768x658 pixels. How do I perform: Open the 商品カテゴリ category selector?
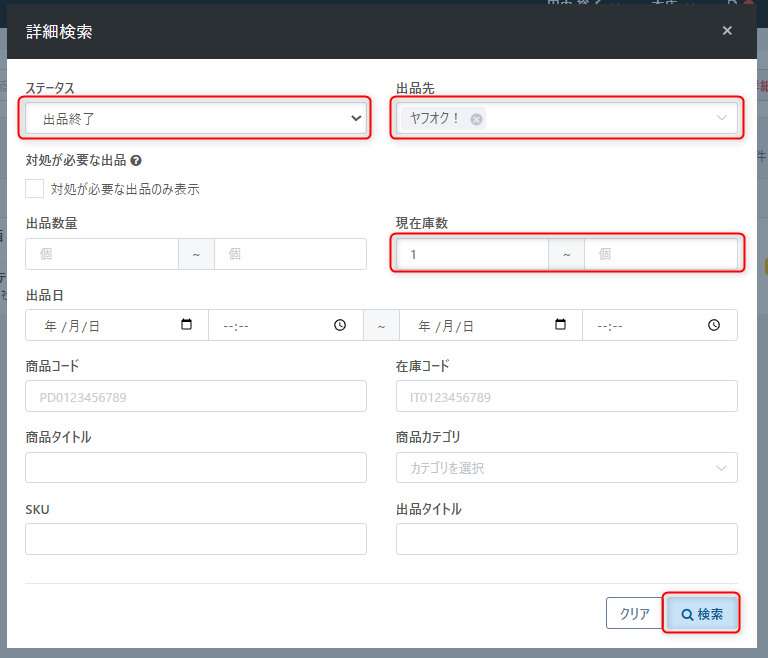click(x=567, y=467)
